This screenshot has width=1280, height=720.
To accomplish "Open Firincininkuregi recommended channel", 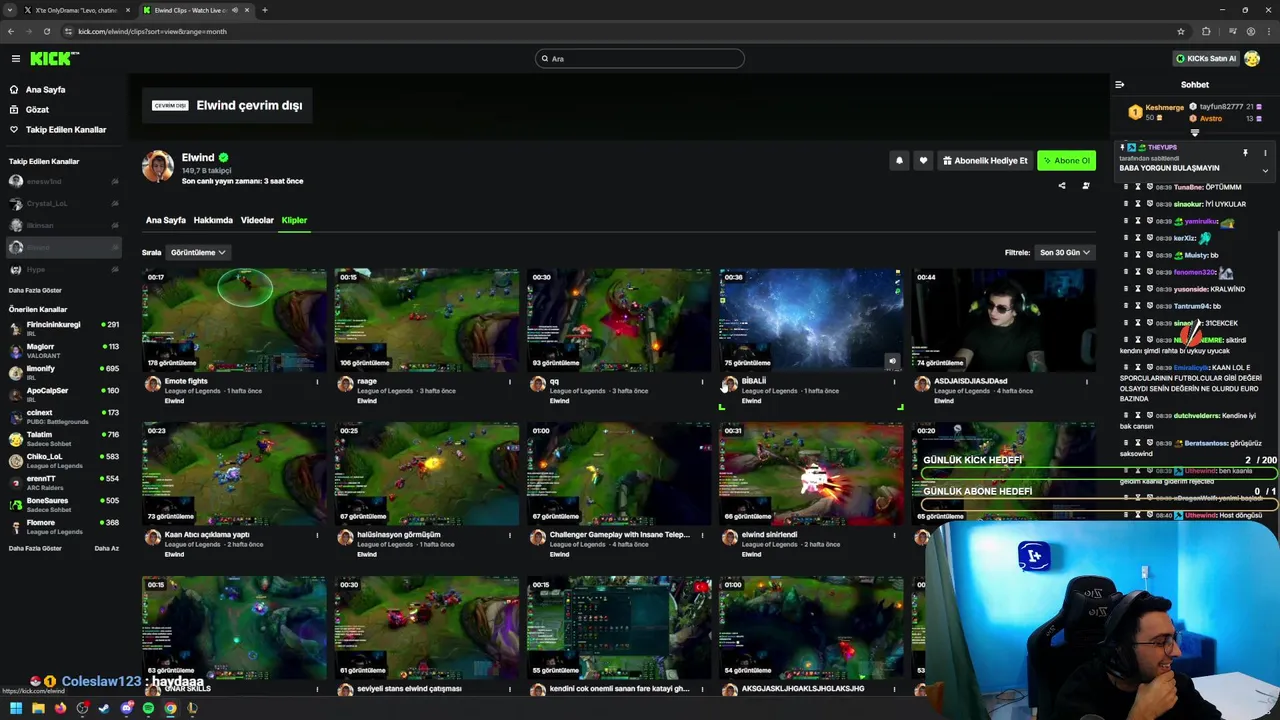I will coord(62,329).
